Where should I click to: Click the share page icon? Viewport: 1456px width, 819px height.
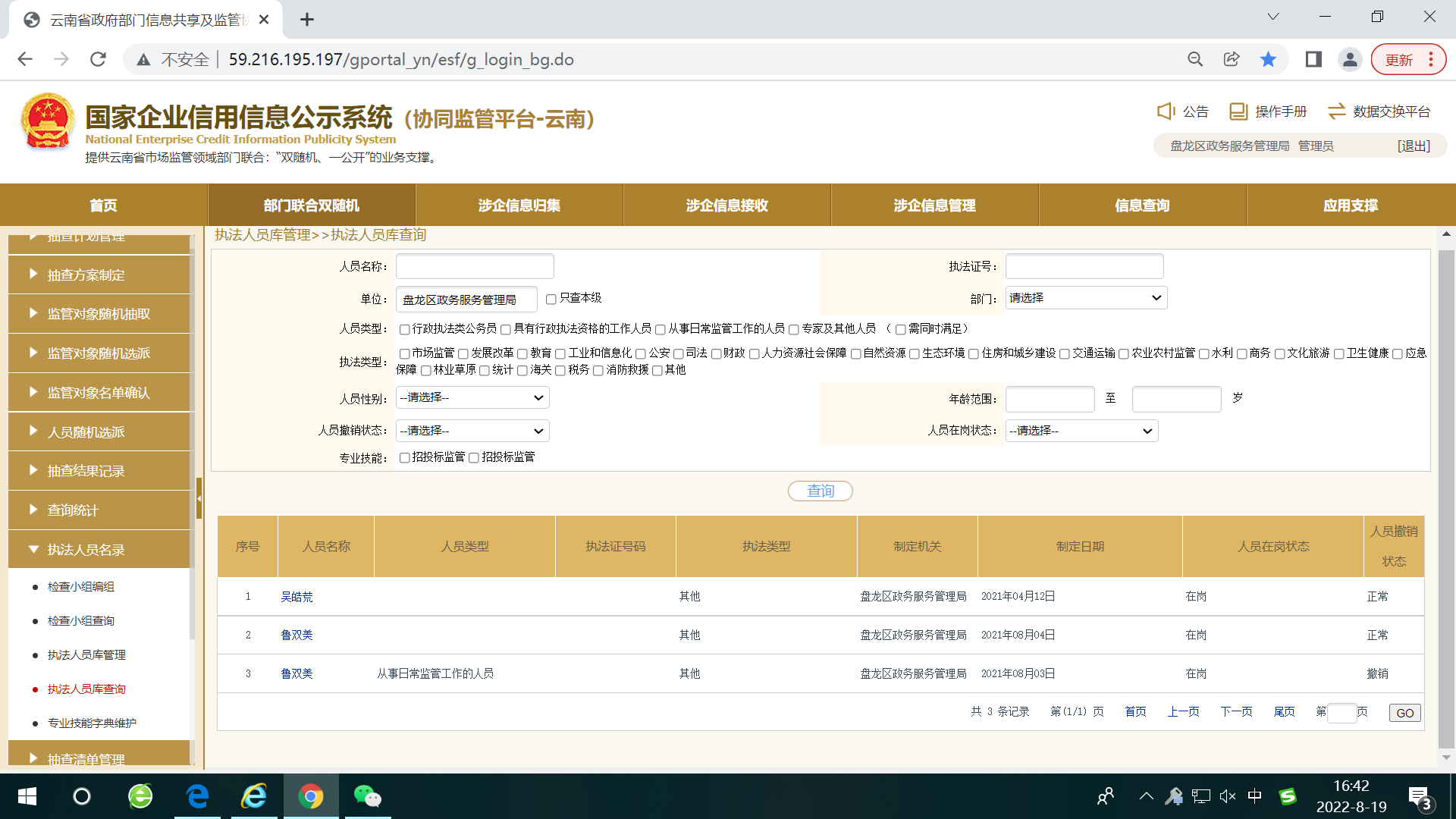pyautogui.click(x=1232, y=59)
